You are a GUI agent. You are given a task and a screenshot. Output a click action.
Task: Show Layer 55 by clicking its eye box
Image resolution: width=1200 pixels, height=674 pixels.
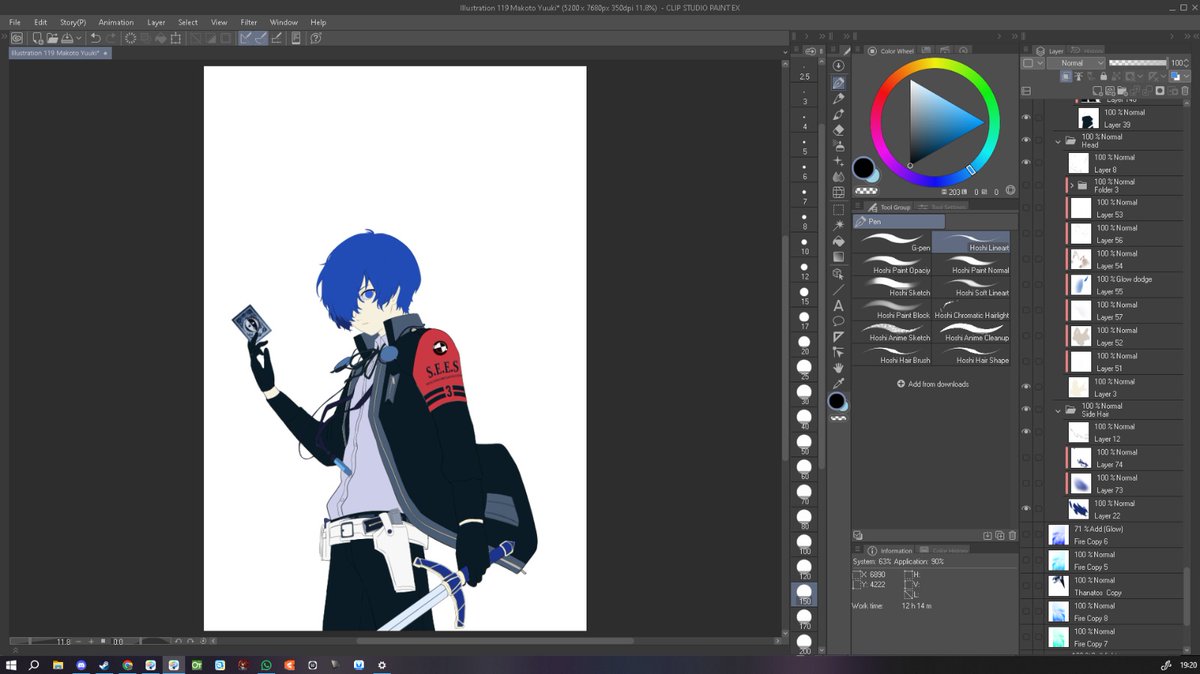(1026, 285)
